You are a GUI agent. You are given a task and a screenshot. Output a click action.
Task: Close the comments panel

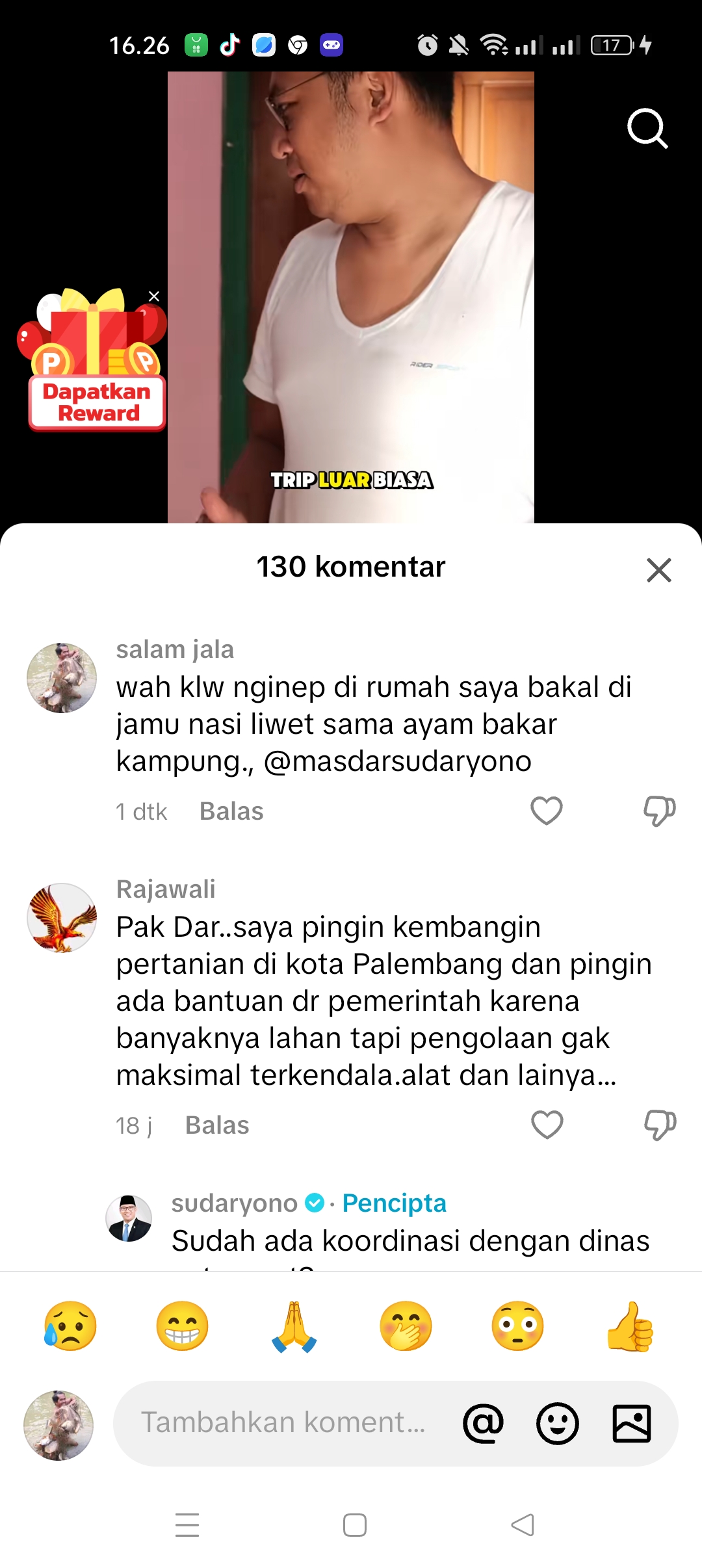658,569
